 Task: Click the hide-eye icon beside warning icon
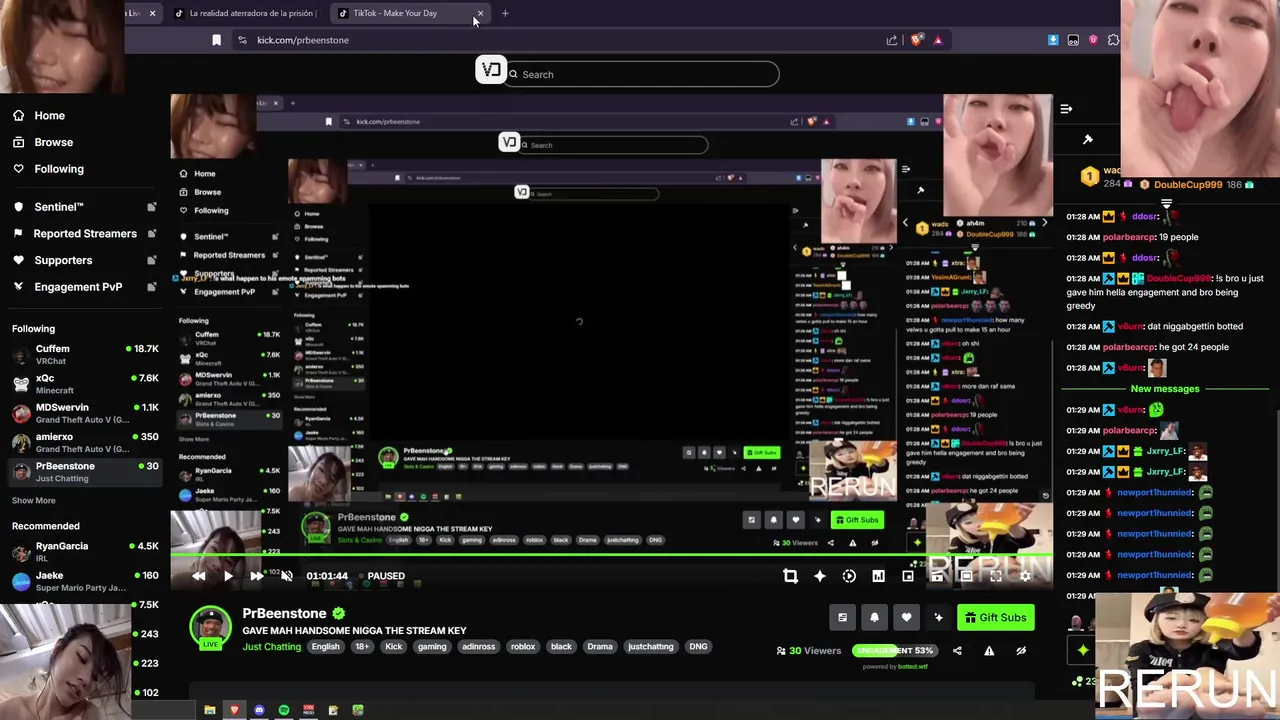click(x=1021, y=651)
